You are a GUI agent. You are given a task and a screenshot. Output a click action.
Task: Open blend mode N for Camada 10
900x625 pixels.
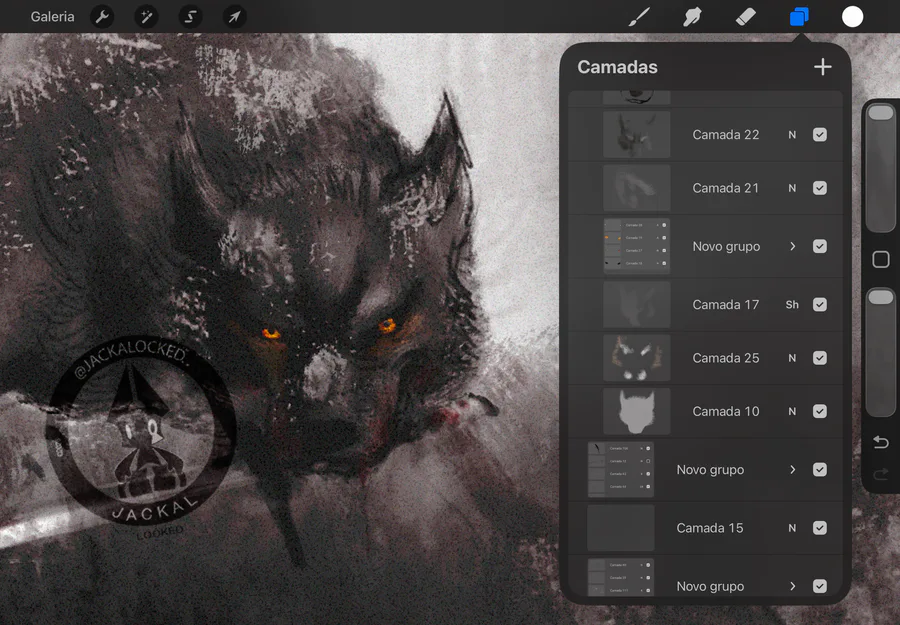coord(792,412)
